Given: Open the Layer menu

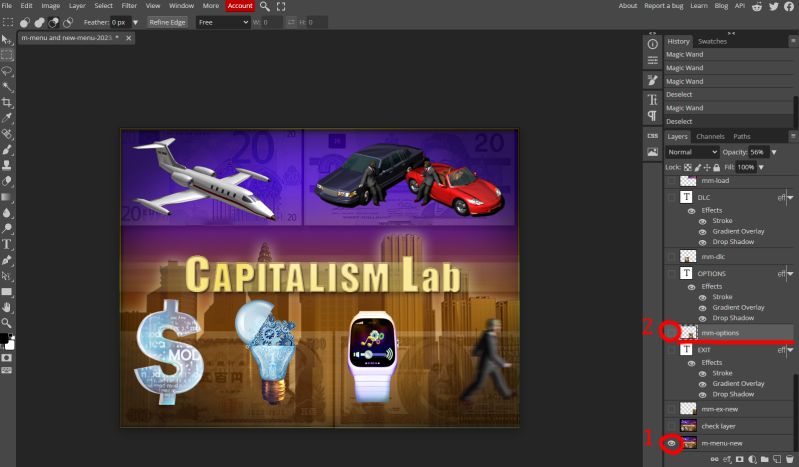Looking at the screenshot, I should 77,6.
